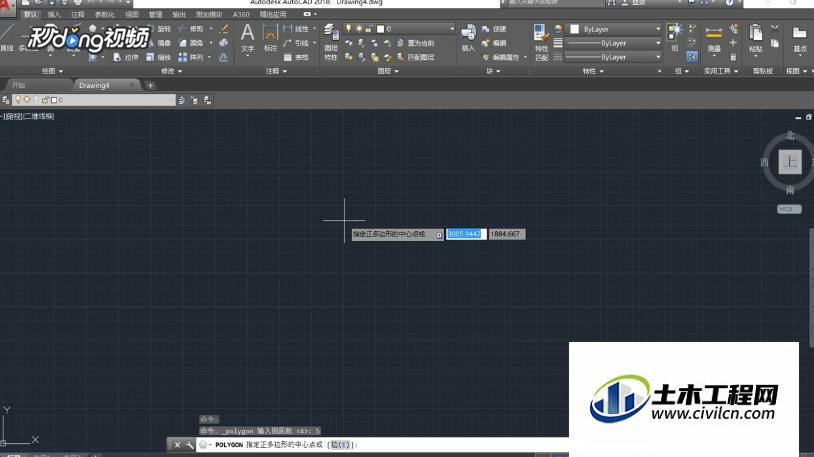Select the Line (直线) drawing tool
The image size is (814, 457).
[7, 36]
